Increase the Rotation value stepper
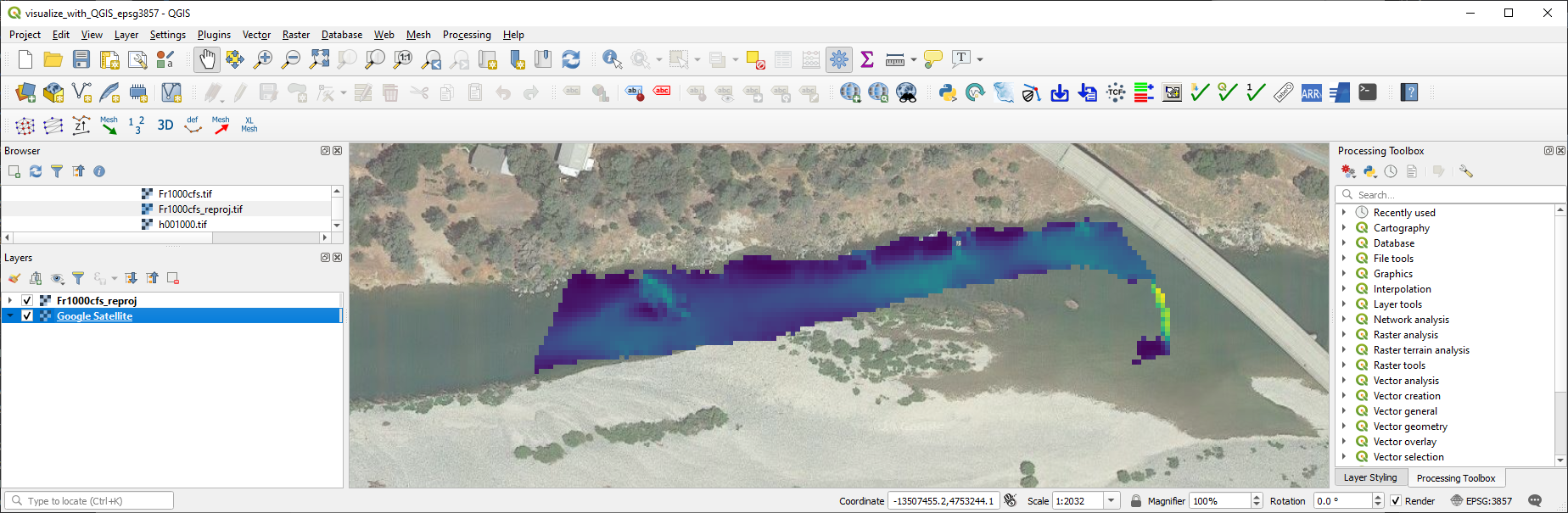1568x513 pixels. coord(1378,498)
